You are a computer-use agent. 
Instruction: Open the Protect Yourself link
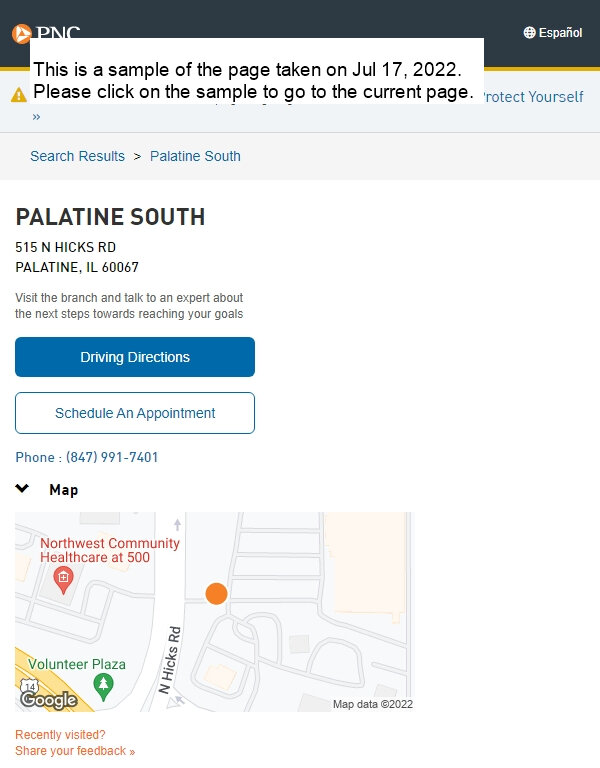click(x=533, y=97)
